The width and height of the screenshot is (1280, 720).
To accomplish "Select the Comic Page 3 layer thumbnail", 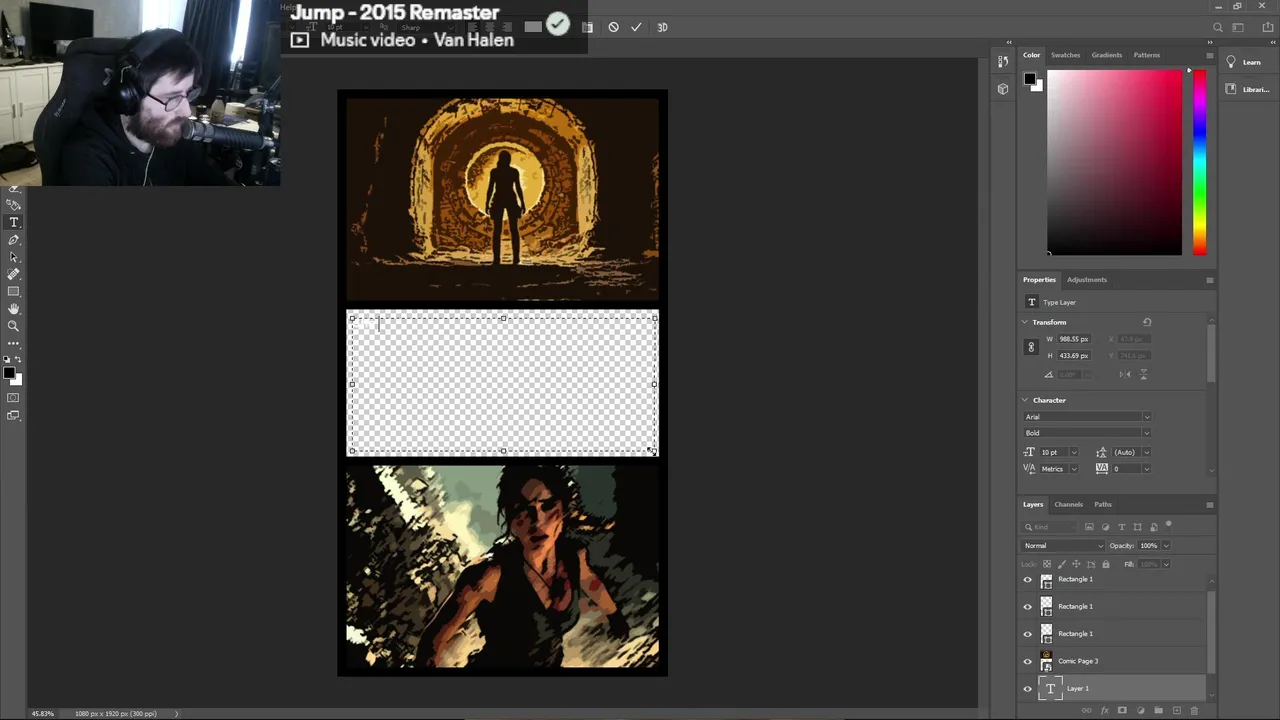I will point(1046,661).
